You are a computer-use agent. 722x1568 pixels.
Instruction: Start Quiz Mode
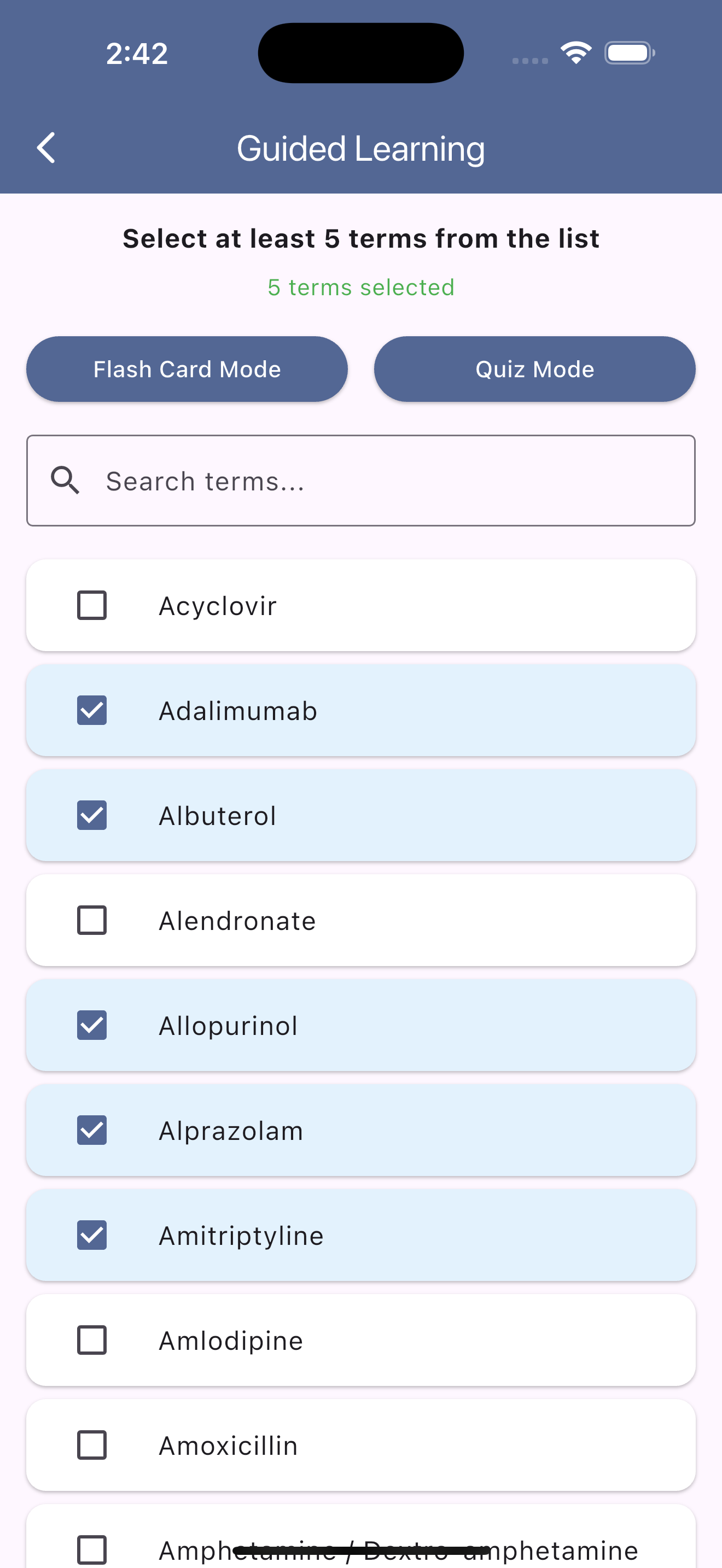pos(534,369)
